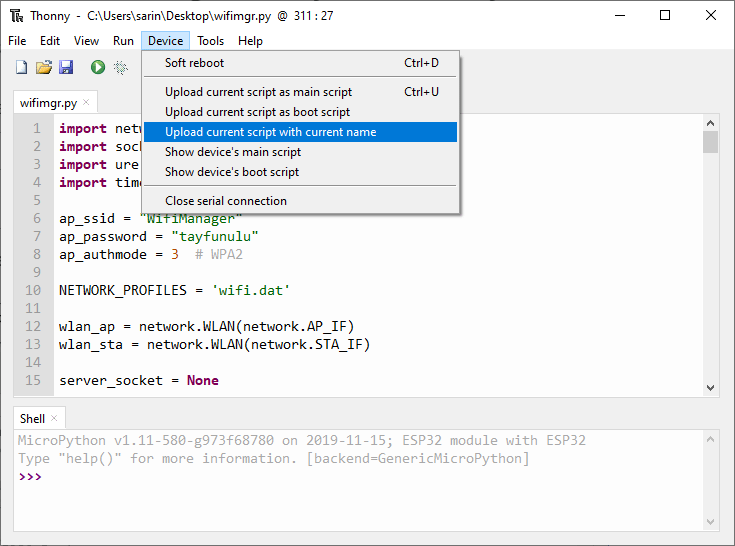Click the import keyword on line 1
735x546 pixels.
point(83,128)
